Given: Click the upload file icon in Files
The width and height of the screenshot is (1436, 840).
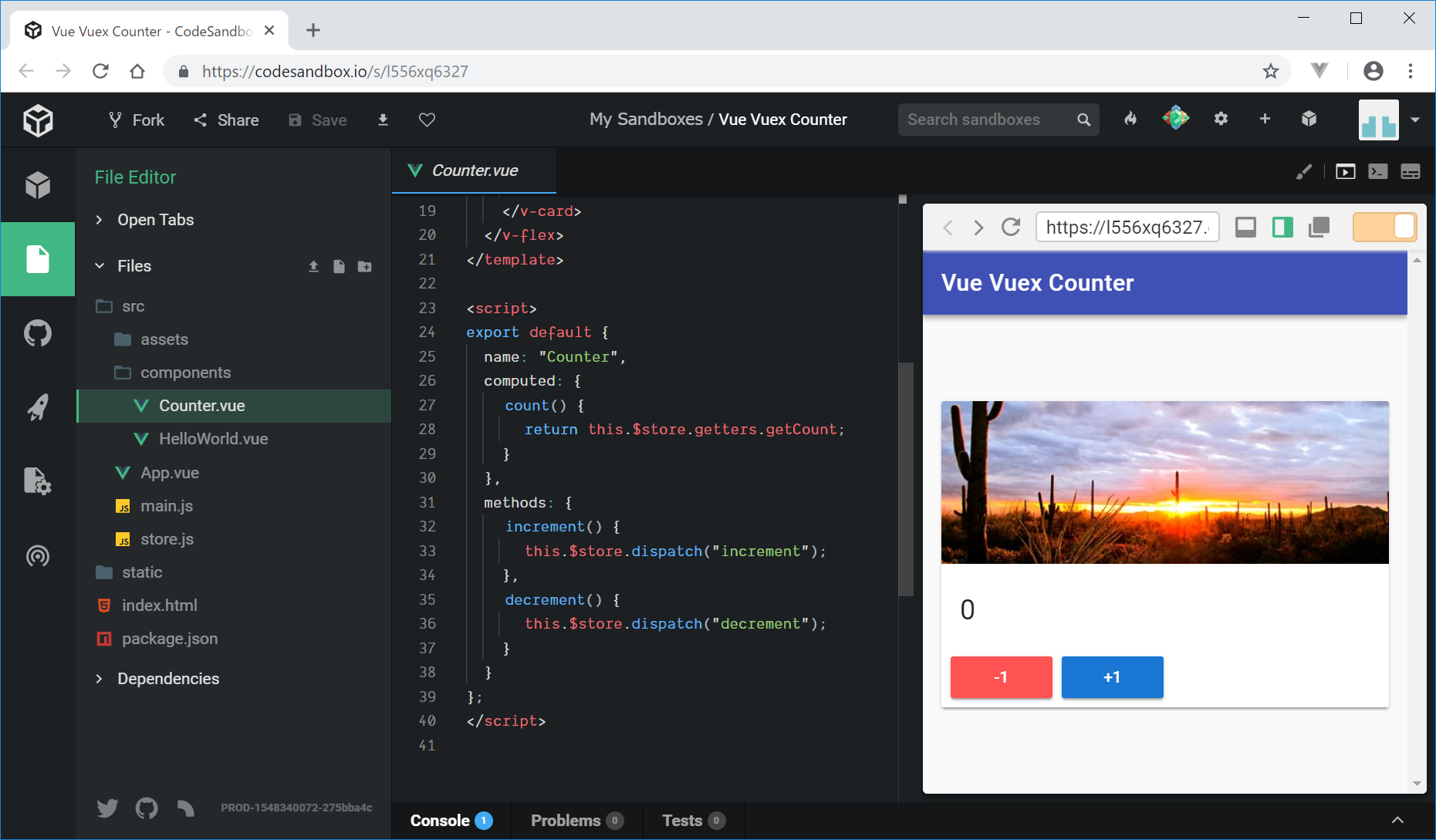Looking at the screenshot, I should (x=313, y=266).
